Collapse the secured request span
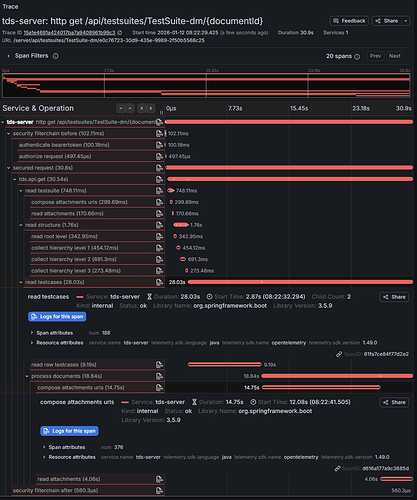The image size is (417, 500). point(9,168)
